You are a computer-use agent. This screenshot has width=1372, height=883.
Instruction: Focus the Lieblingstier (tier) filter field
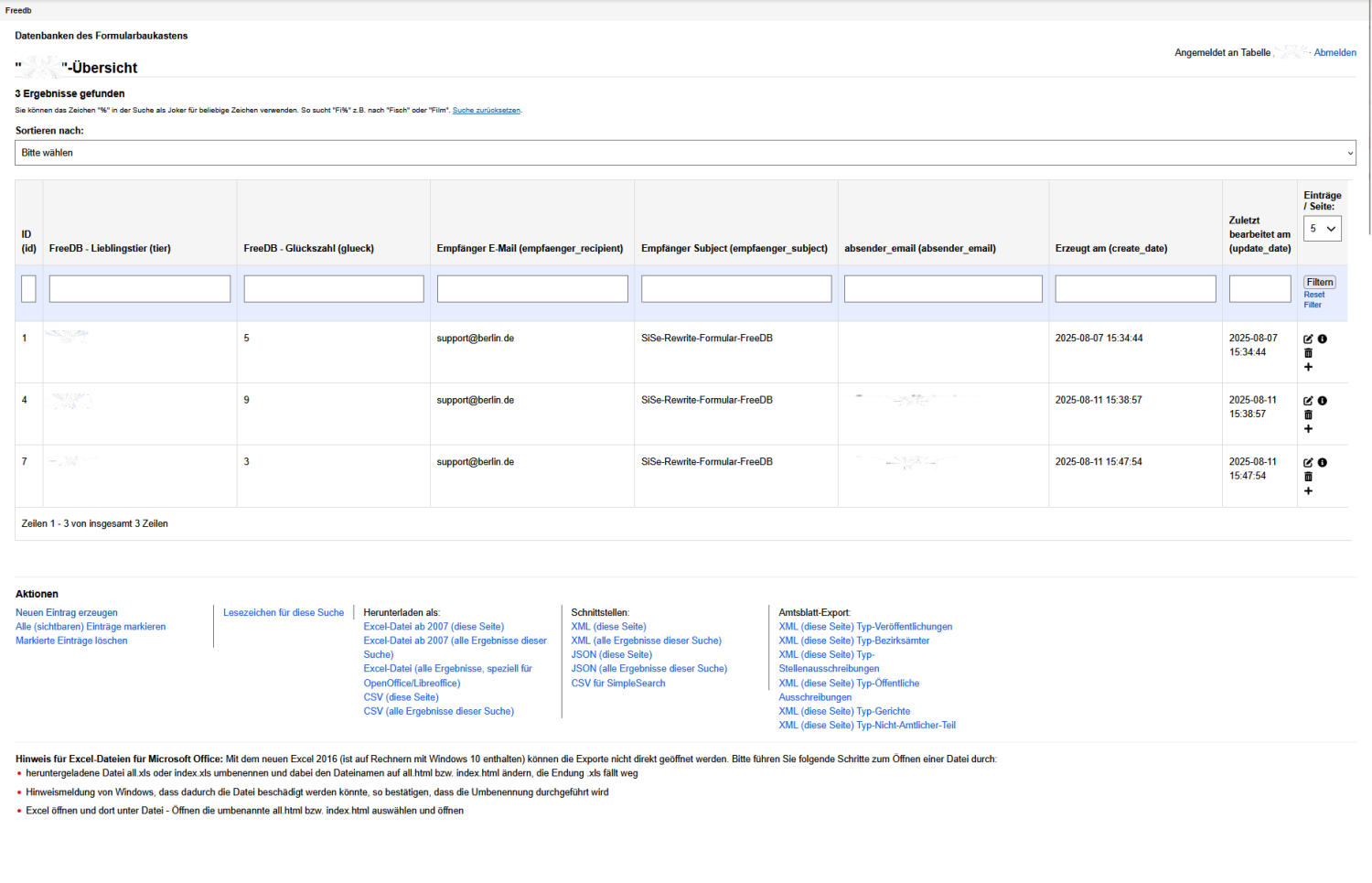(x=140, y=289)
